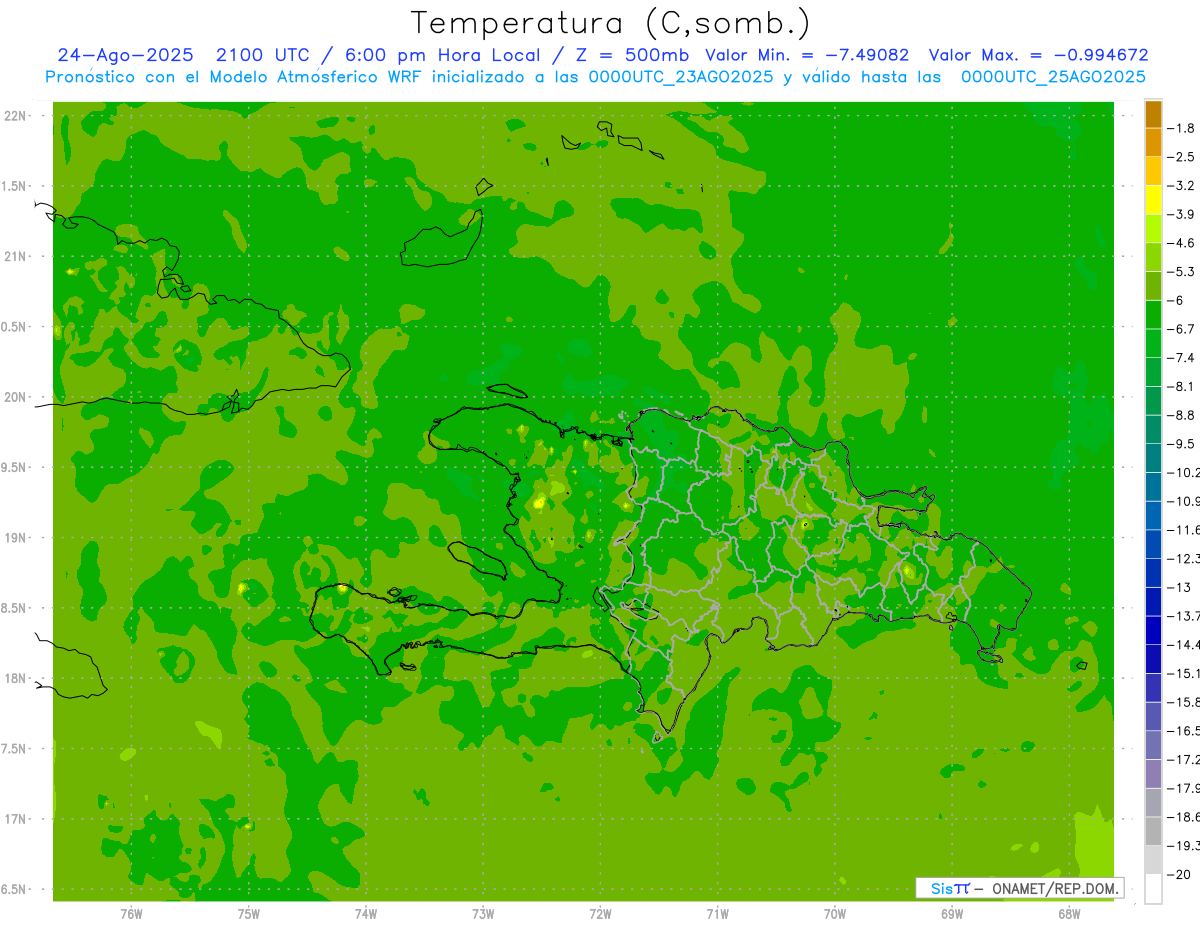Click the "-20" colorbar value
The height and width of the screenshot is (927, 1200).
[x=1179, y=874]
